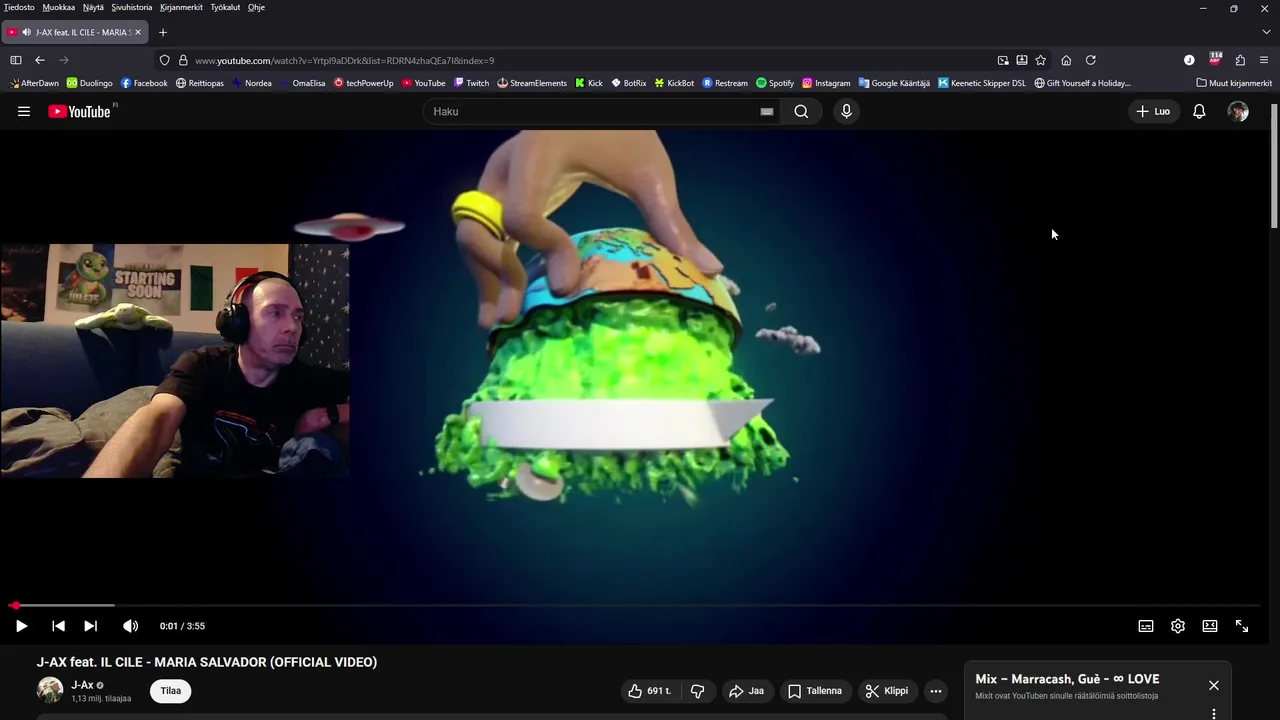Close the J-AX feat. IL CILE tab

coord(138,32)
